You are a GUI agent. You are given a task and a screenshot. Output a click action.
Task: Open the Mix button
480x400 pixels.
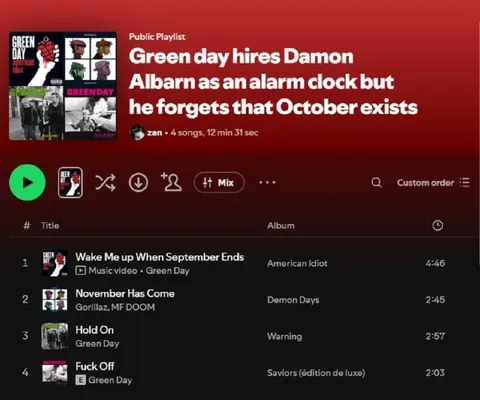click(x=219, y=182)
